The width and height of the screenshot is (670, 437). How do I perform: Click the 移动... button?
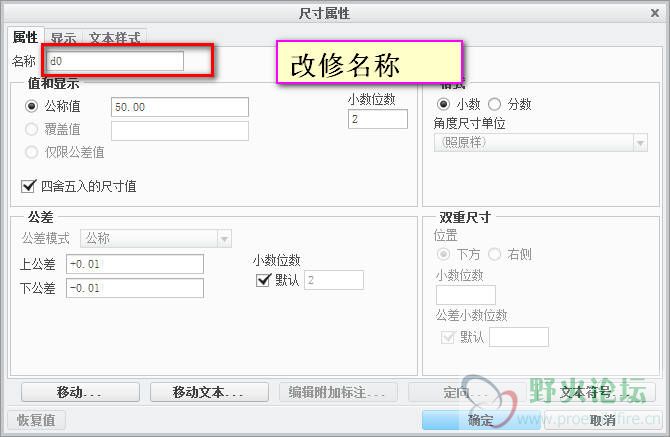(x=80, y=392)
